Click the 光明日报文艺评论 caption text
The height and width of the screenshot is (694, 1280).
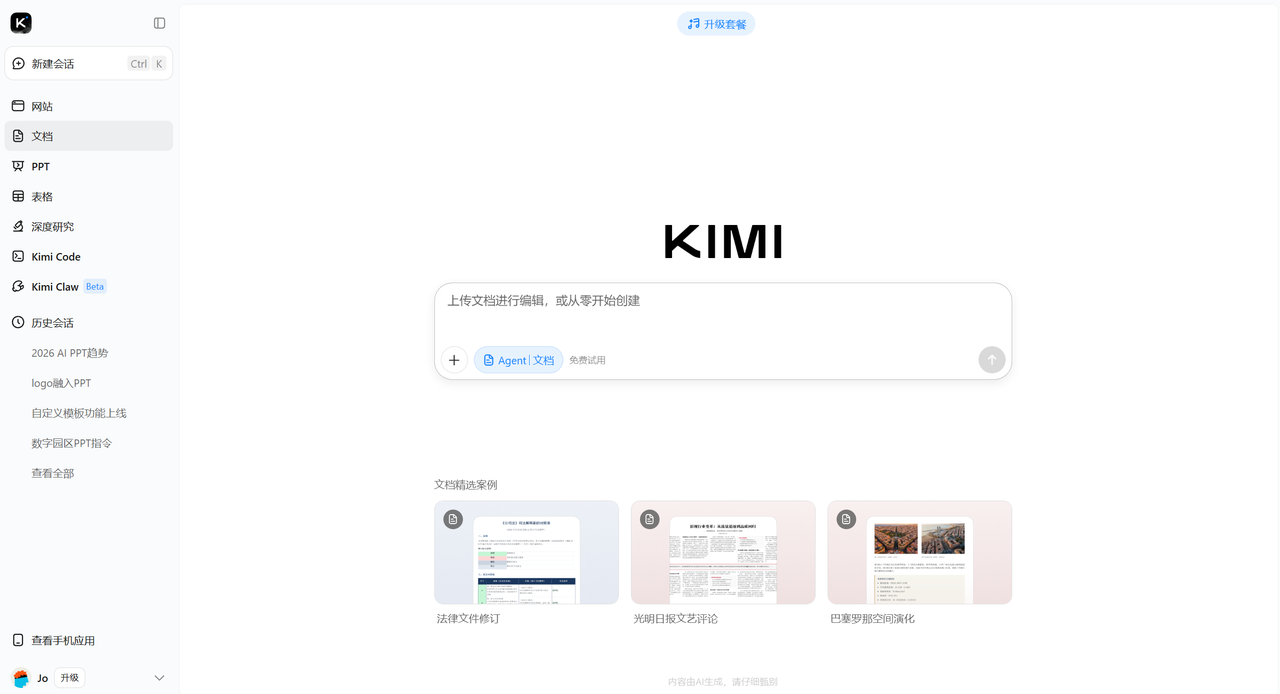pos(675,619)
